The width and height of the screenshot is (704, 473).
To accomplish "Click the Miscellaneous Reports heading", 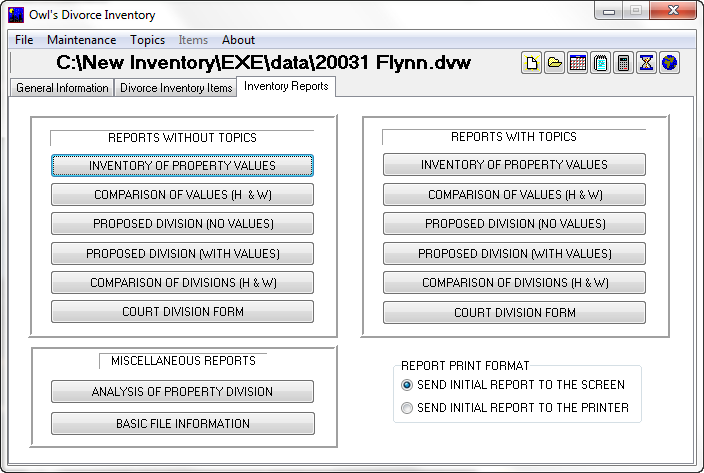I will tap(183, 361).
